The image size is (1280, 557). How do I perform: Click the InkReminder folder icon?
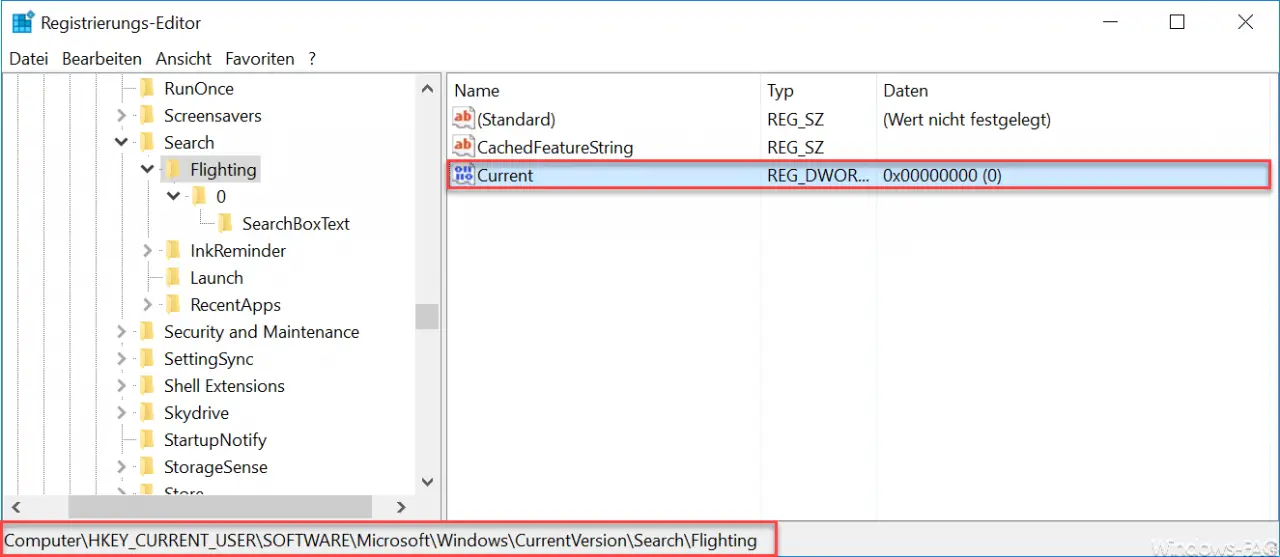(x=173, y=250)
